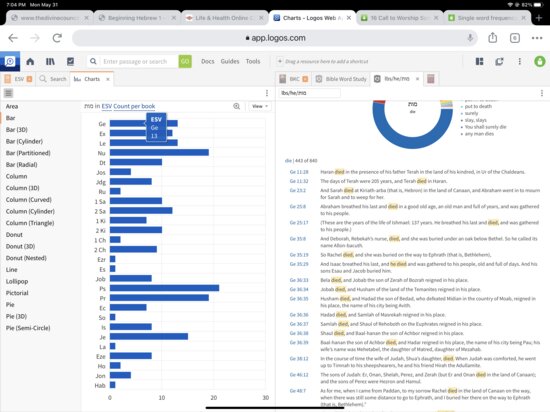Open the Logos home icon
The image size is (550, 412).
pos(30,61)
